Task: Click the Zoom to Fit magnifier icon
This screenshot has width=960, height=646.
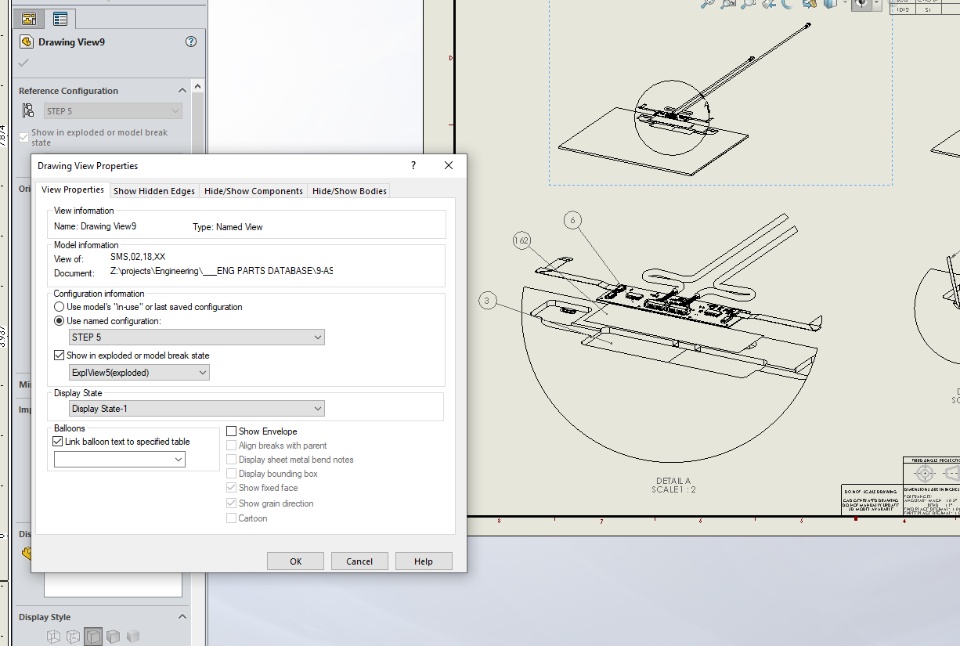Action: tap(708, 4)
